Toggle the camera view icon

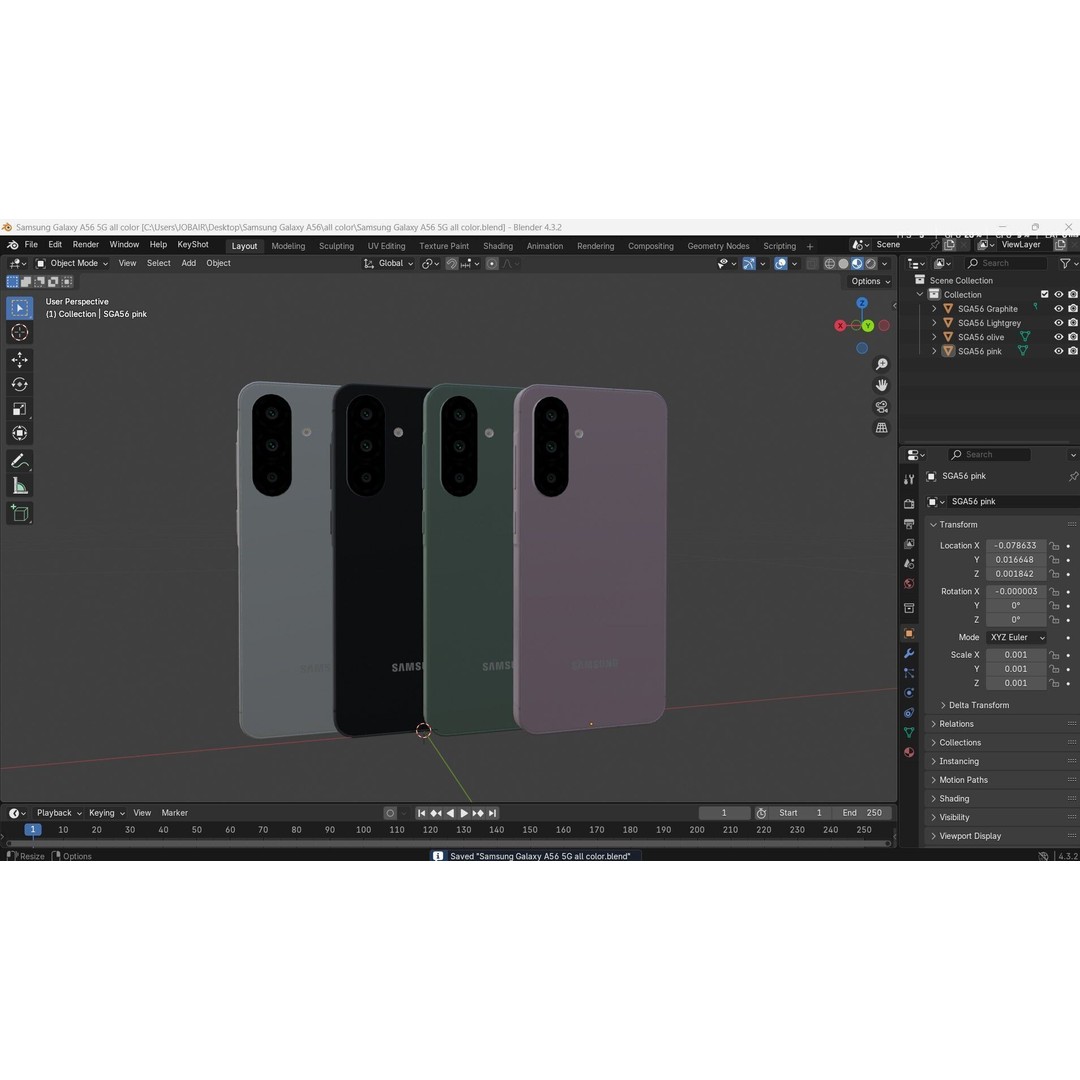[x=881, y=407]
